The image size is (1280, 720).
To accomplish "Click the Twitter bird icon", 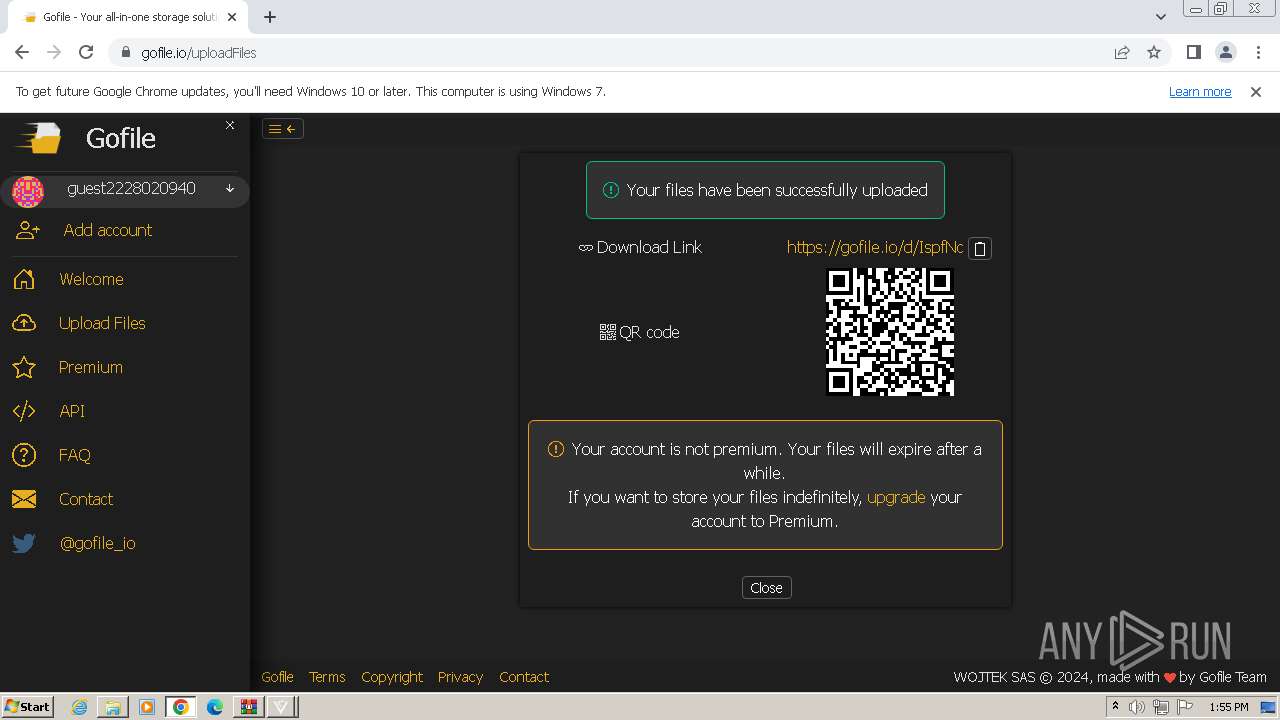I will click(x=24, y=543).
